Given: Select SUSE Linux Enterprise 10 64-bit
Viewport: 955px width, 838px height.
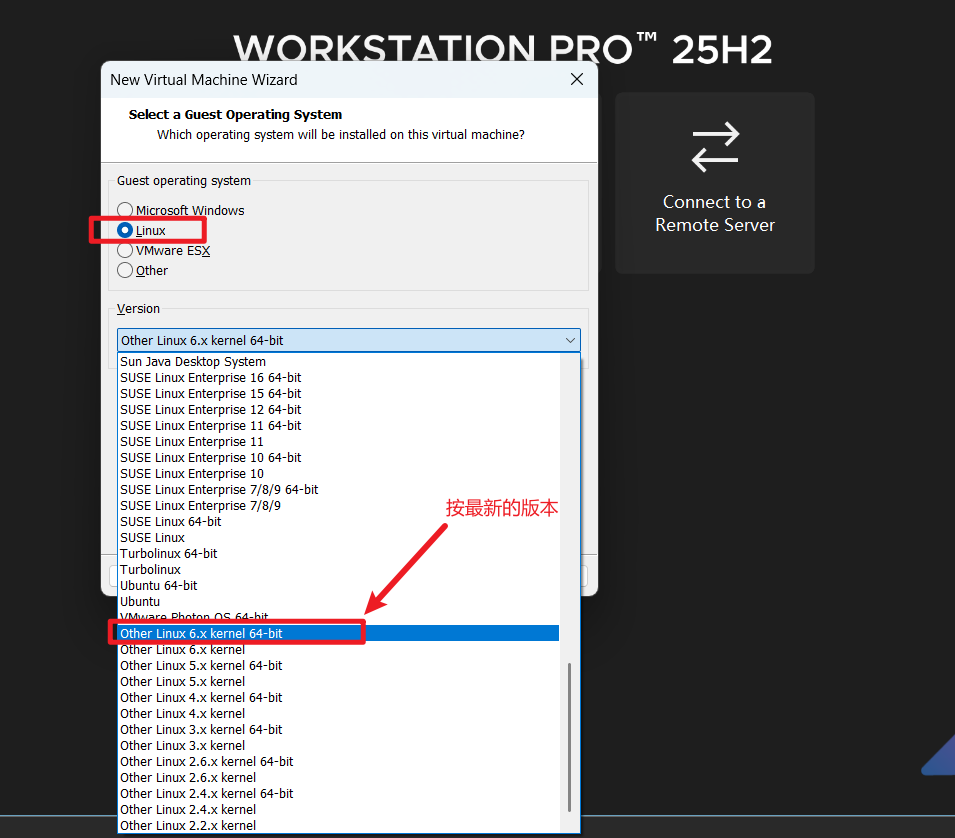Looking at the screenshot, I should coord(339,457).
